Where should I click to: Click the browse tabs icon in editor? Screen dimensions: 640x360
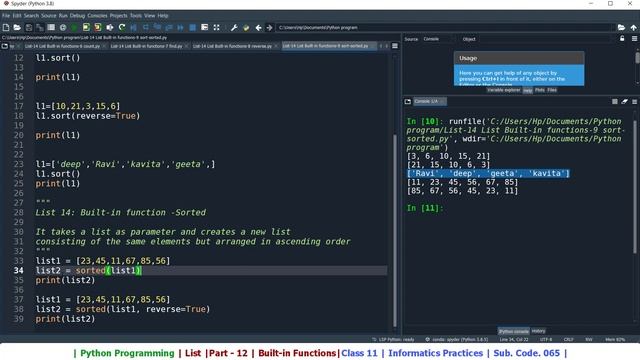pyautogui.click(x=4, y=46)
